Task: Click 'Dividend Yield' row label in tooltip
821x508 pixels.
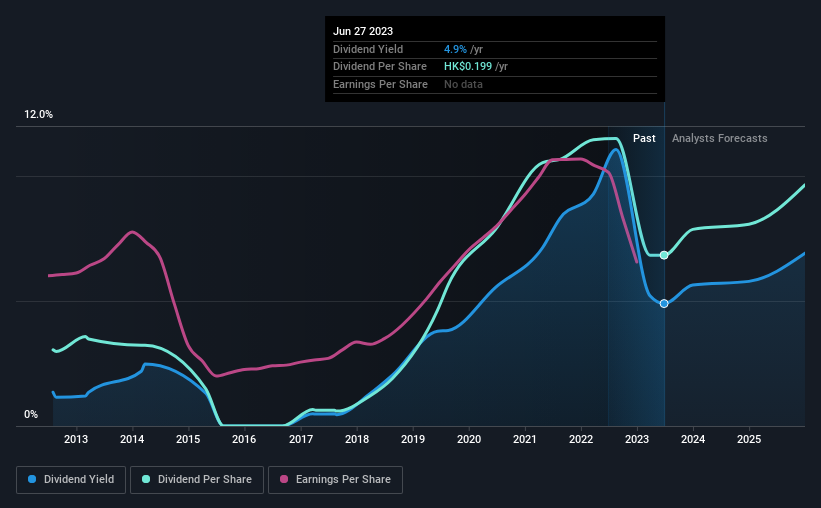Action: (x=368, y=49)
